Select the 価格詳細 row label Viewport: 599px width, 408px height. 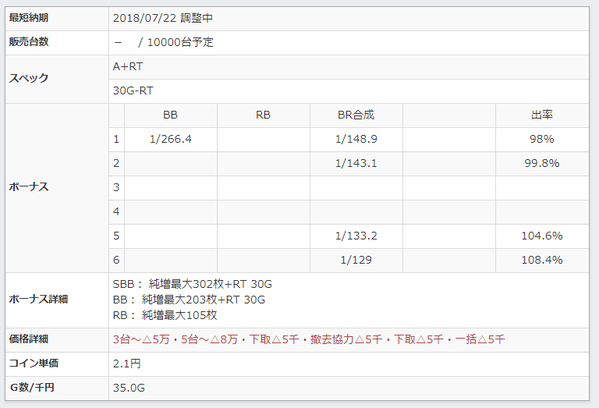pos(29,339)
